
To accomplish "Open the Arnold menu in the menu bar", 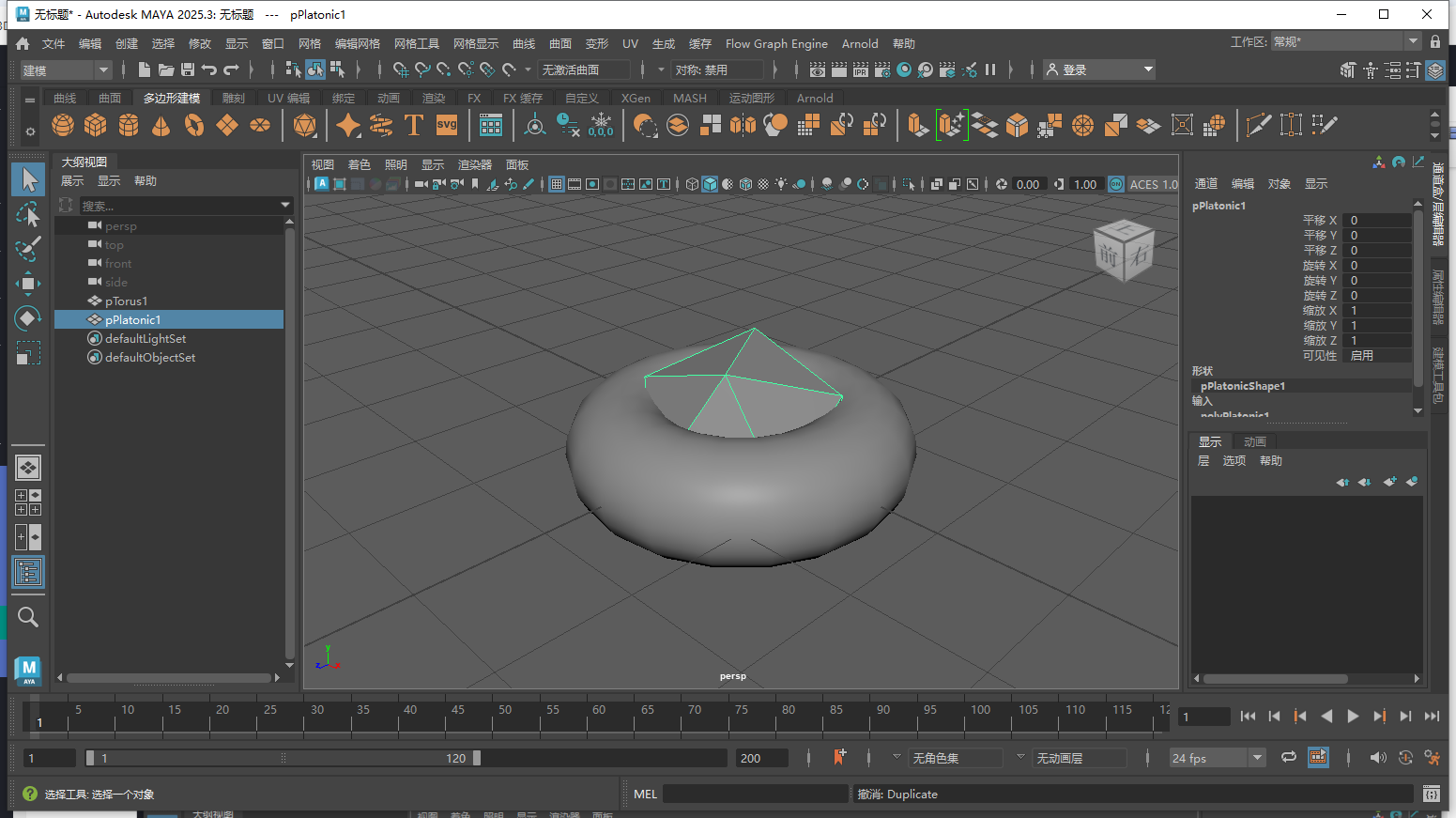I will tap(860, 43).
